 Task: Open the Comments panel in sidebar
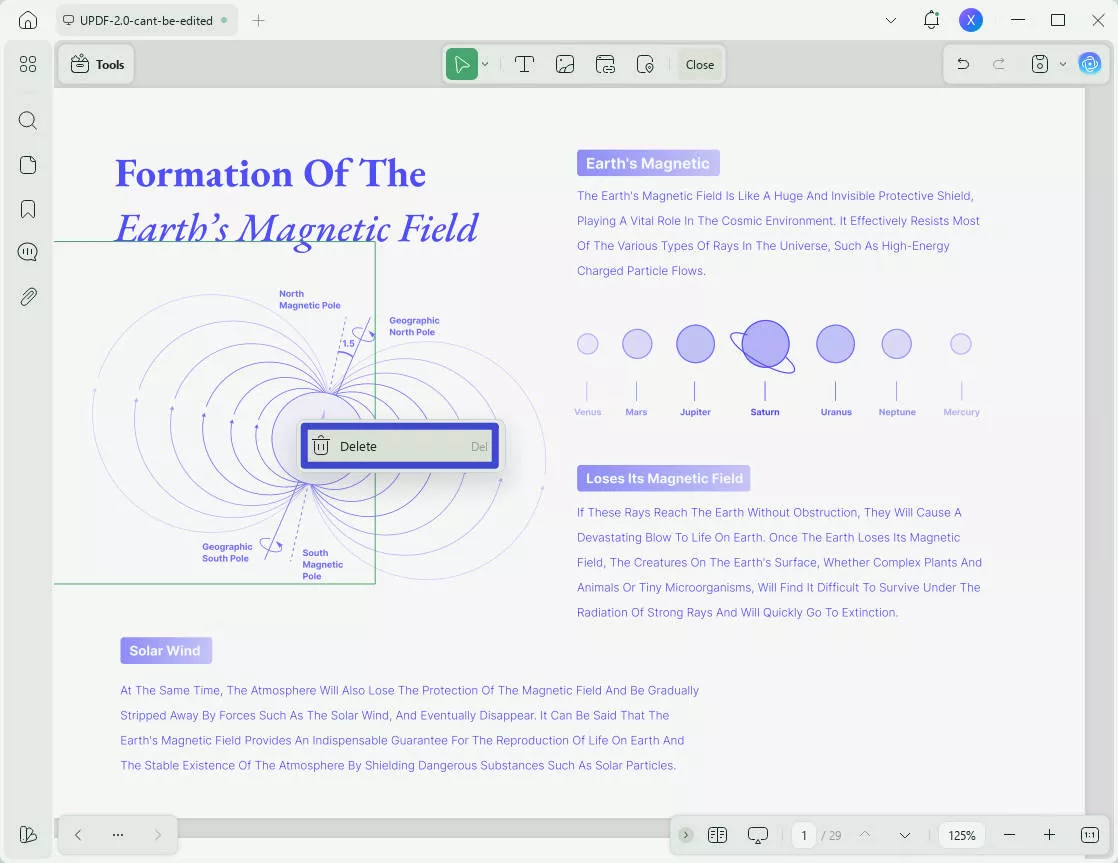pos(28,253)
